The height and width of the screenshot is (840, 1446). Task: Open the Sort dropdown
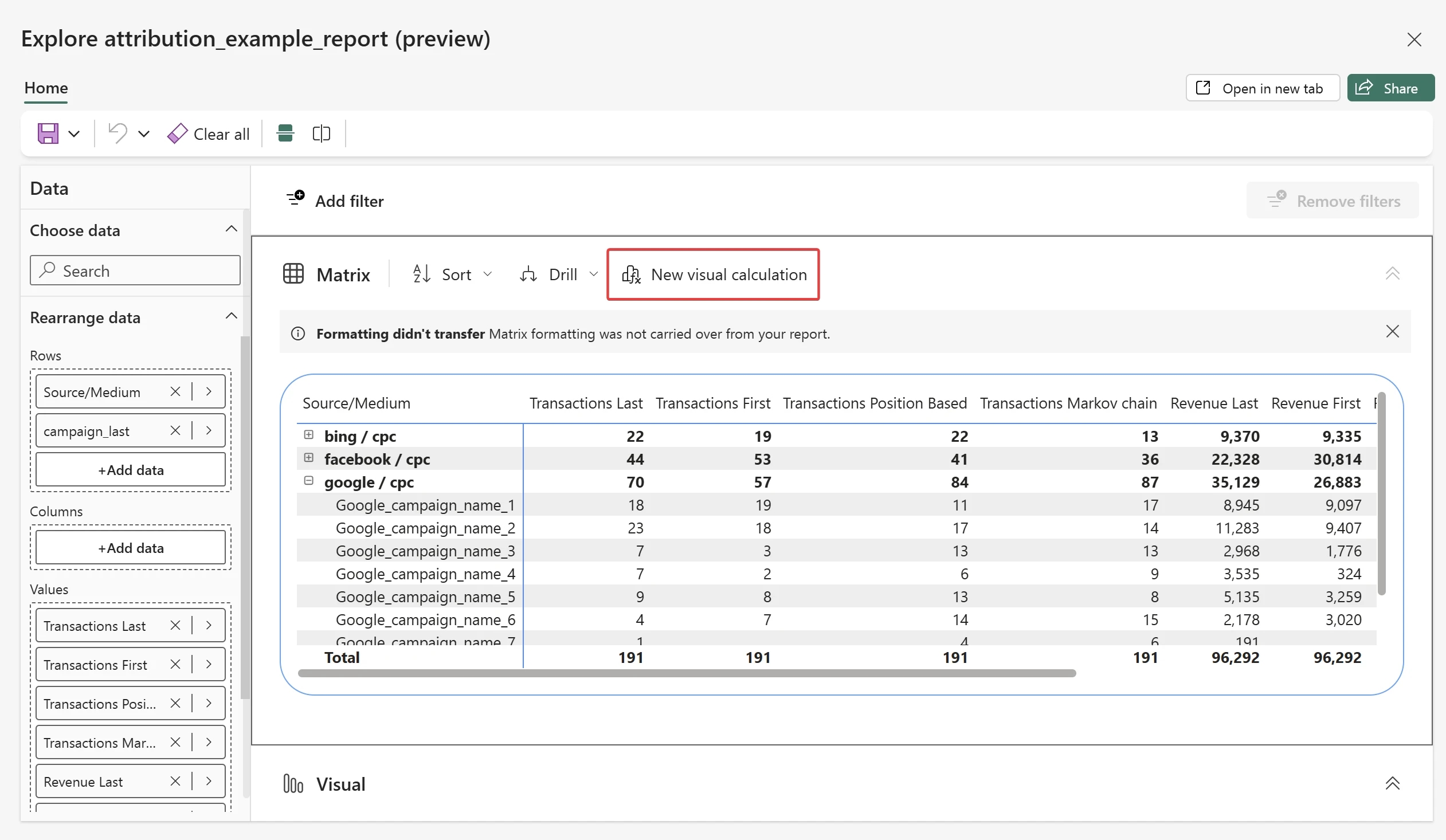(452, 274)
